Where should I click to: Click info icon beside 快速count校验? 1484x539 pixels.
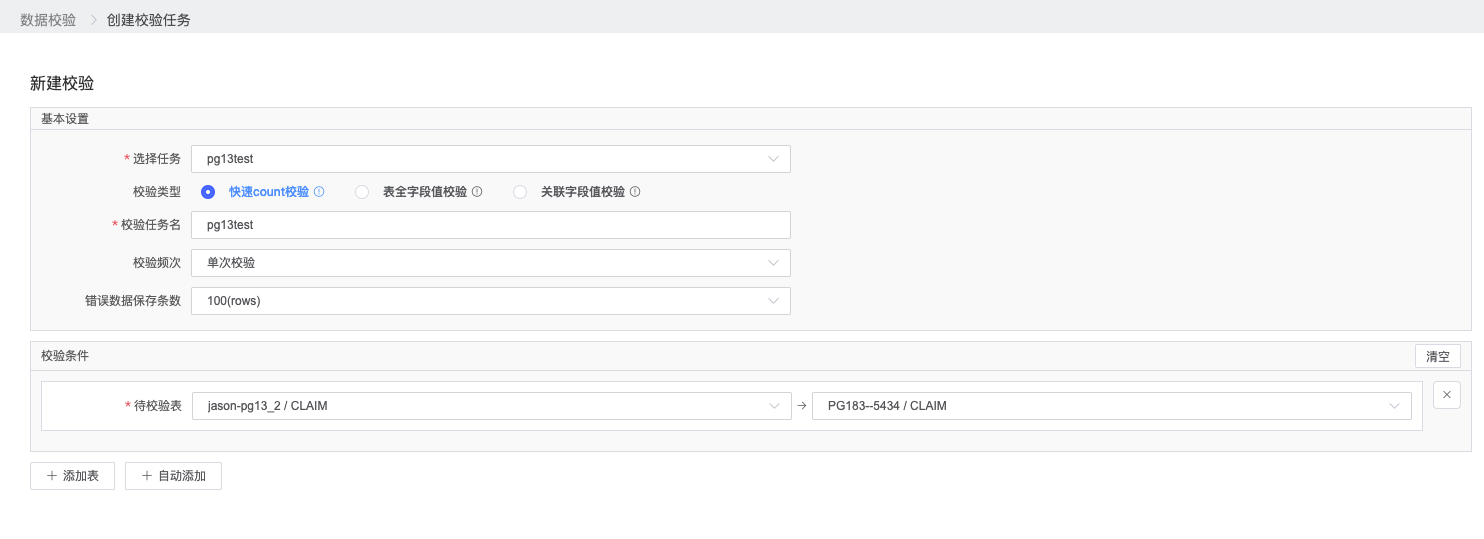[x=319, y=192]
